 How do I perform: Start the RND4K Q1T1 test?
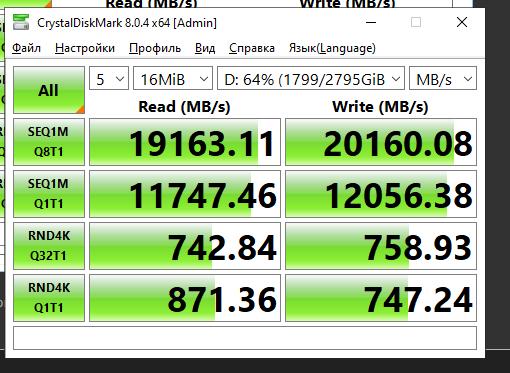tap(49, 298)
